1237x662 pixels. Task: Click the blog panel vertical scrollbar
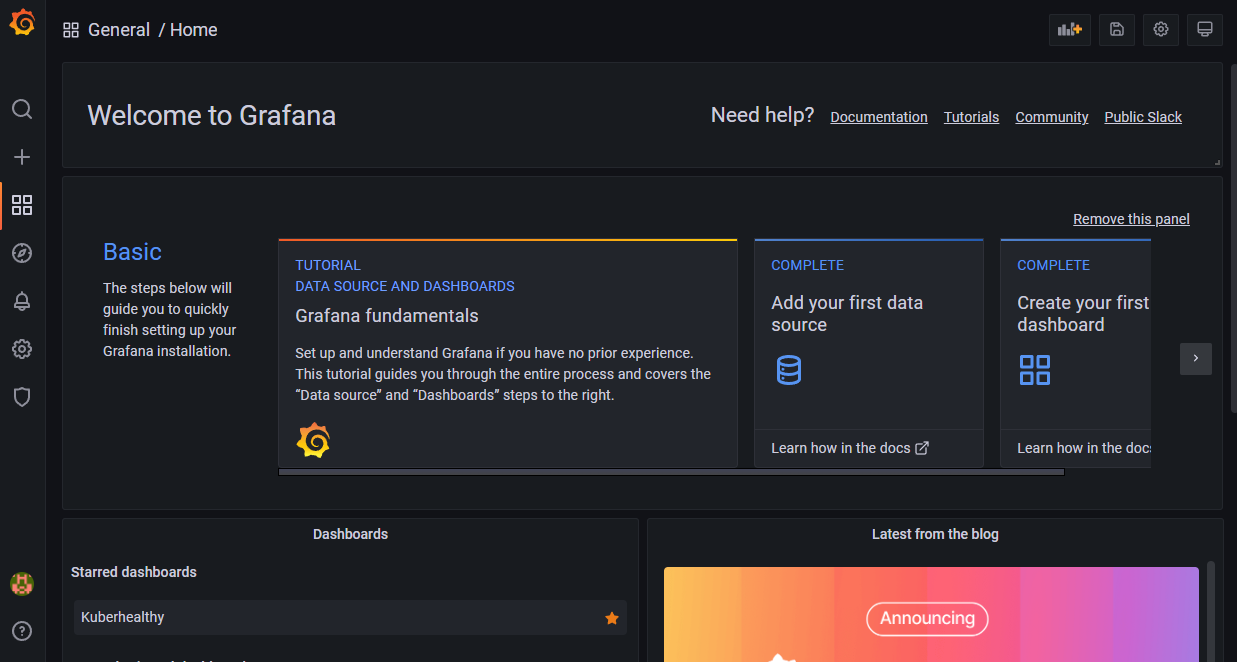point(1211,610)
